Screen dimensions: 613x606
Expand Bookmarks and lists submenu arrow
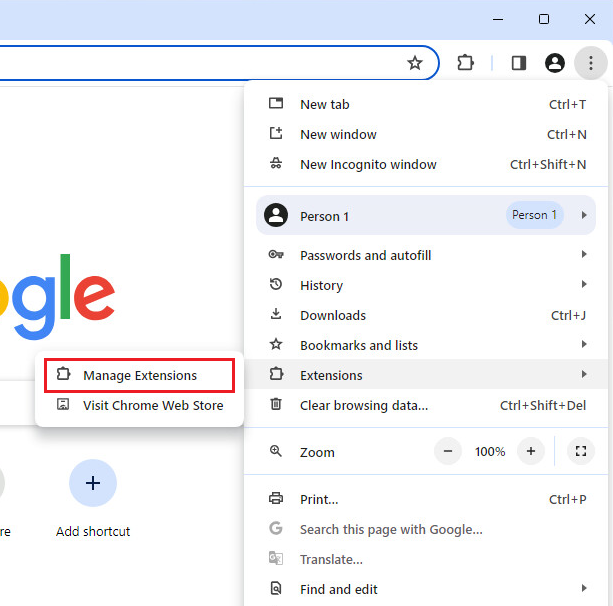[584, 344]
